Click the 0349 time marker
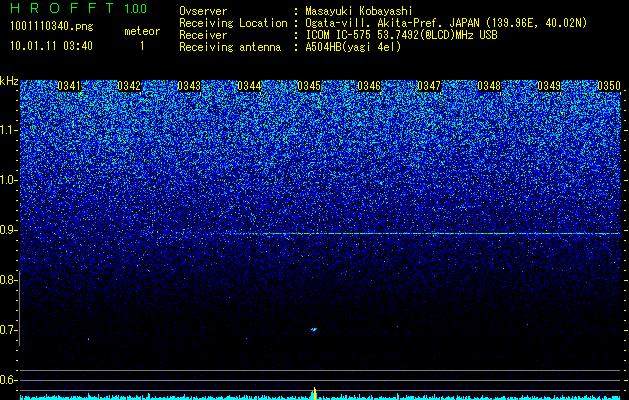629x400 pixels. (x=549, y=86)
